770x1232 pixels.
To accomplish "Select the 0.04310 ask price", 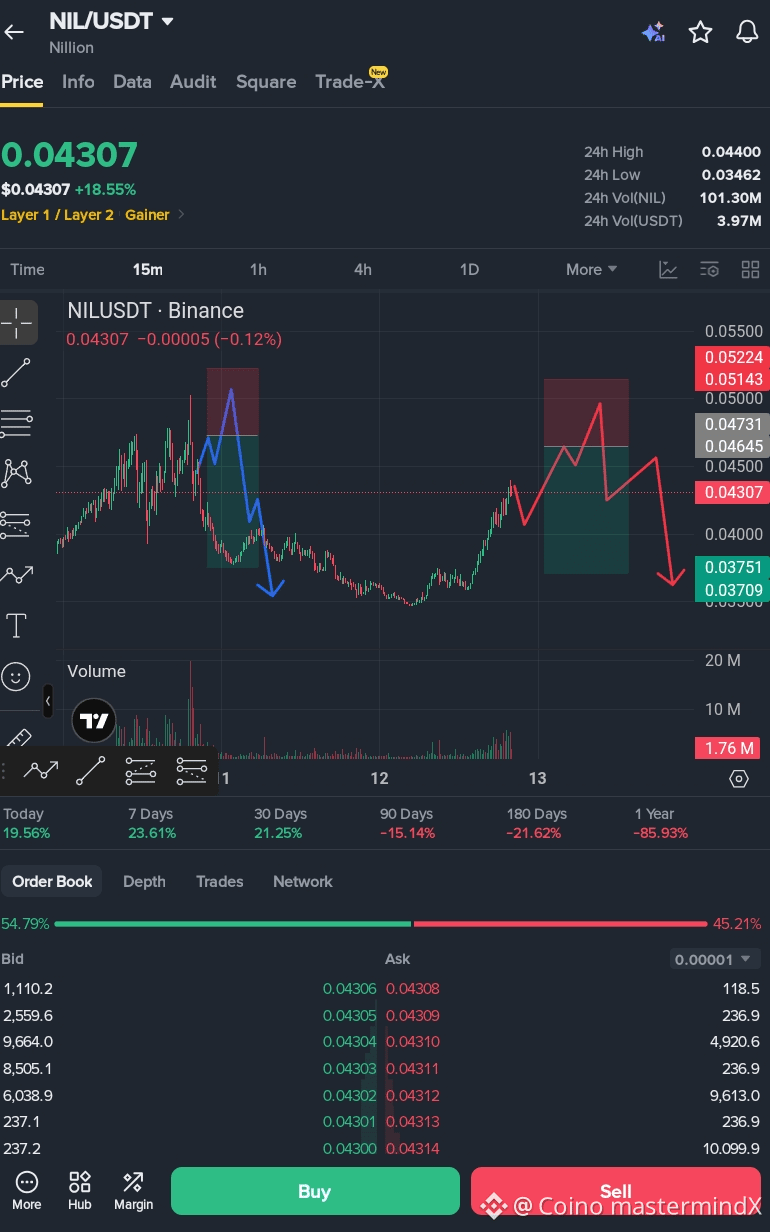I will click(x=412, y=1042).
